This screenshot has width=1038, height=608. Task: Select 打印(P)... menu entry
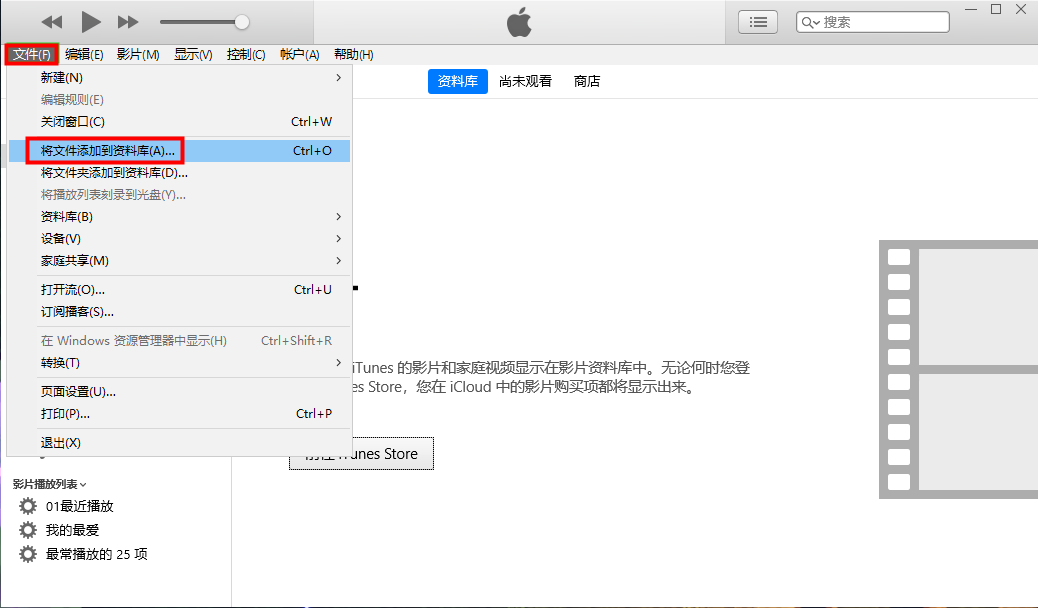coord(179,414)
